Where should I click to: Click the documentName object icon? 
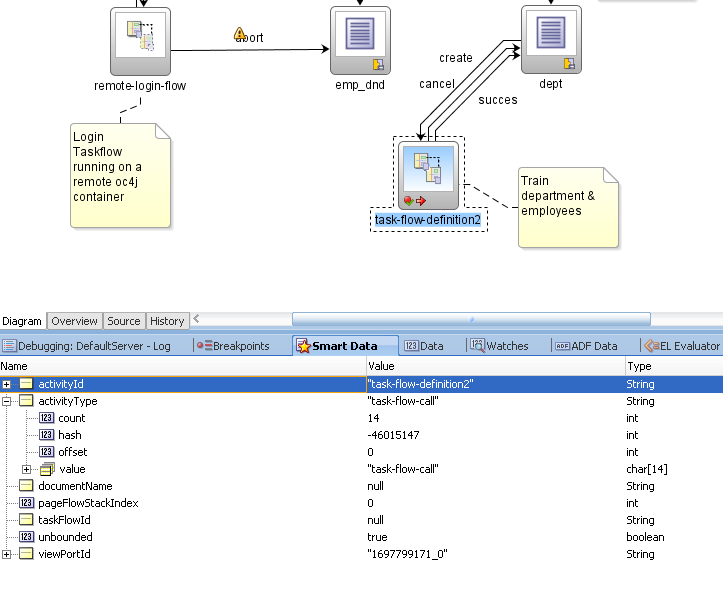tap(26, 486)
